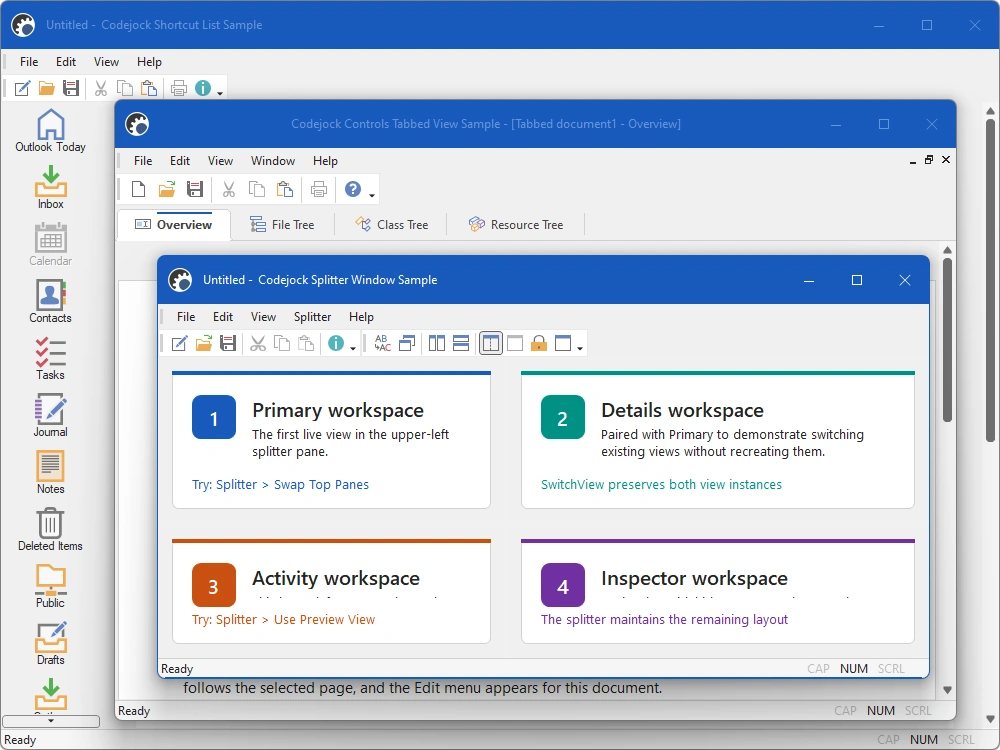1000x750 pixels.
Task: Click Open in Tabbed View toolbar
Action: [166, 189]
